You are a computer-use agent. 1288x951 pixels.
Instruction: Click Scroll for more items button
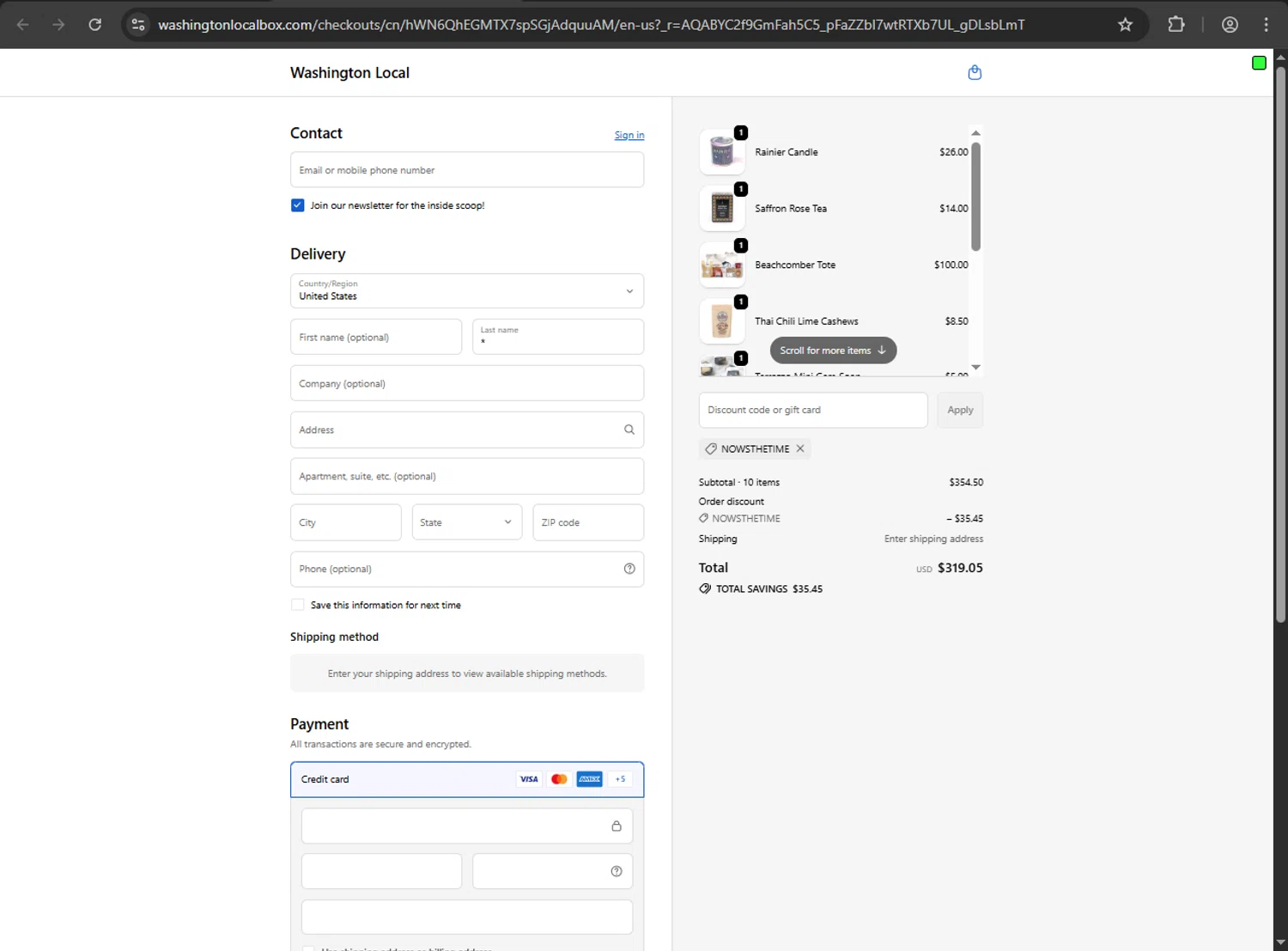pyautogui.click(x=833, y=351)
